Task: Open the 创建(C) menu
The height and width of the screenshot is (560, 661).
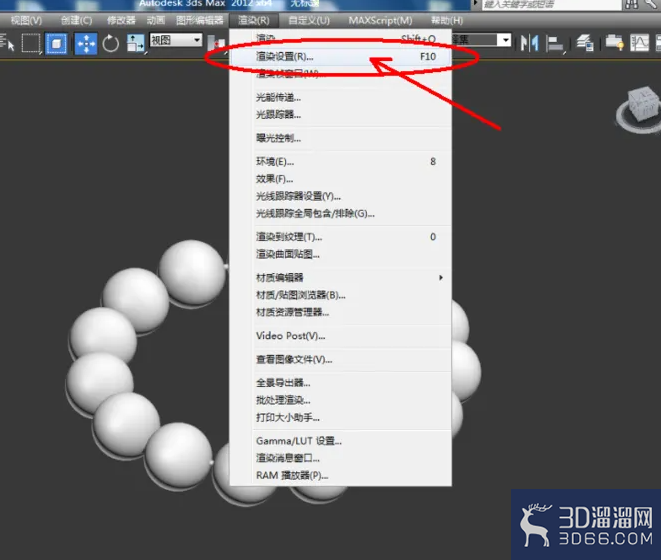Action: (x=76, y=20)
